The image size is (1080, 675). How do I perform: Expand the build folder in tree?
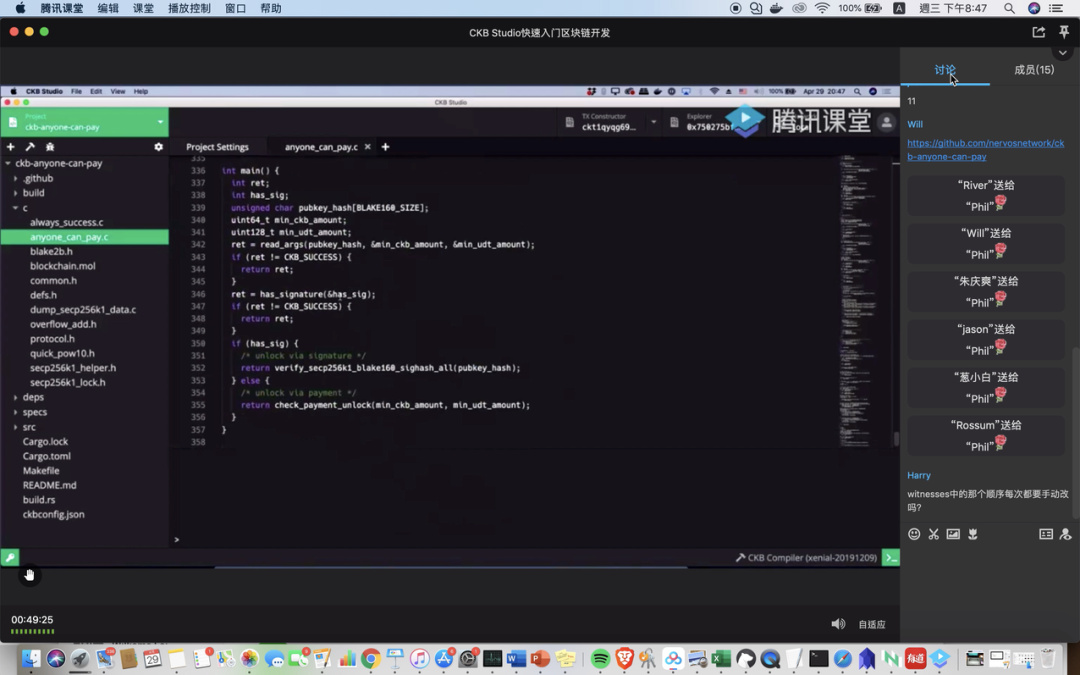click(15, 193)
